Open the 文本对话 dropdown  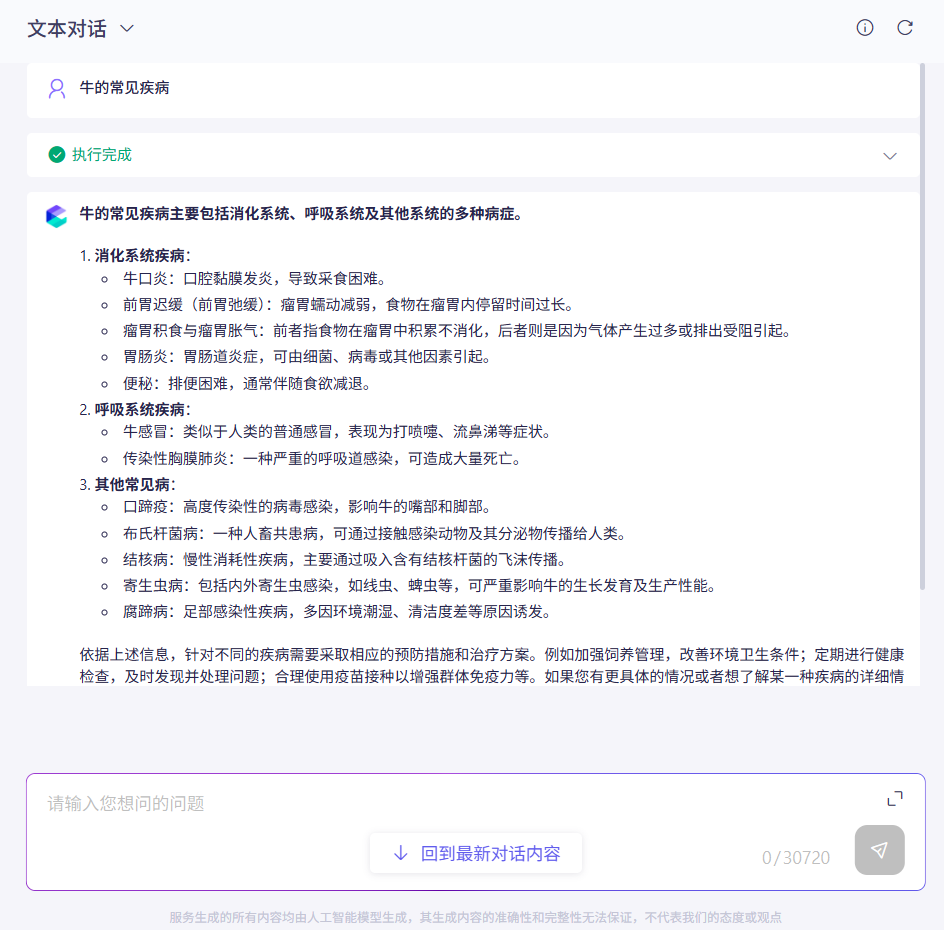coord(81,28)
